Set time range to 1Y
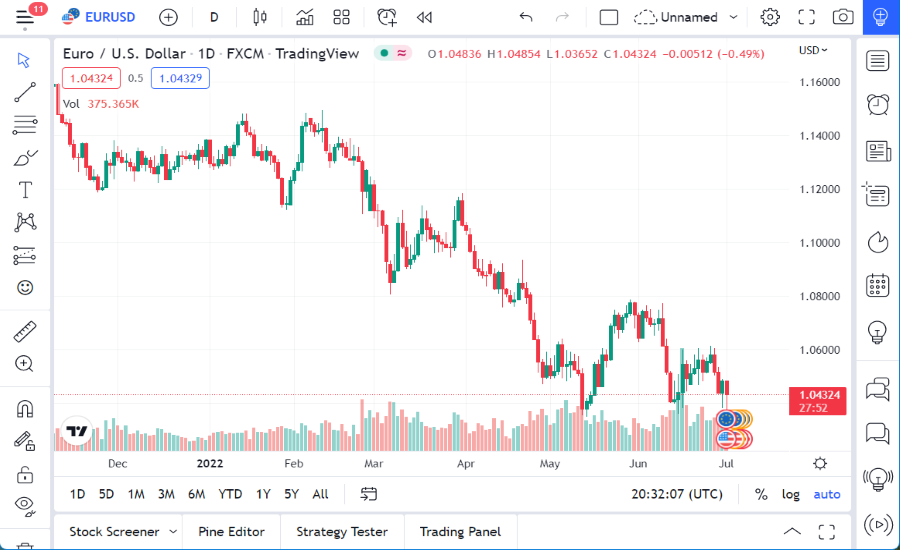 coord(263,494)
